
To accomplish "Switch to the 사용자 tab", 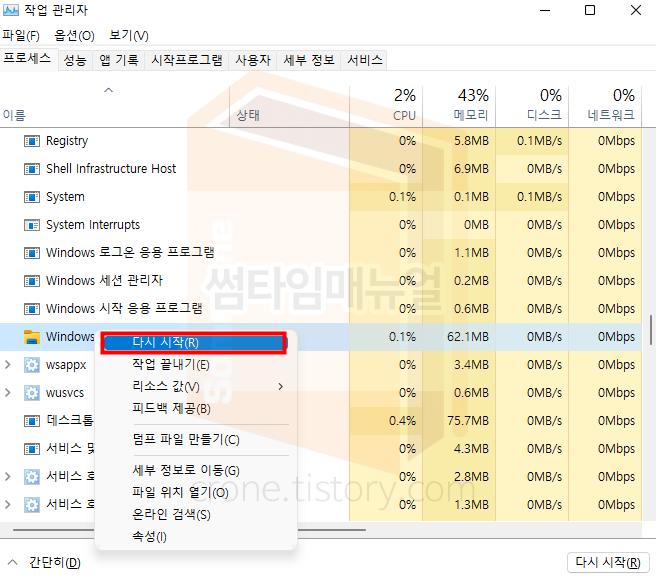I will (253, 60).
